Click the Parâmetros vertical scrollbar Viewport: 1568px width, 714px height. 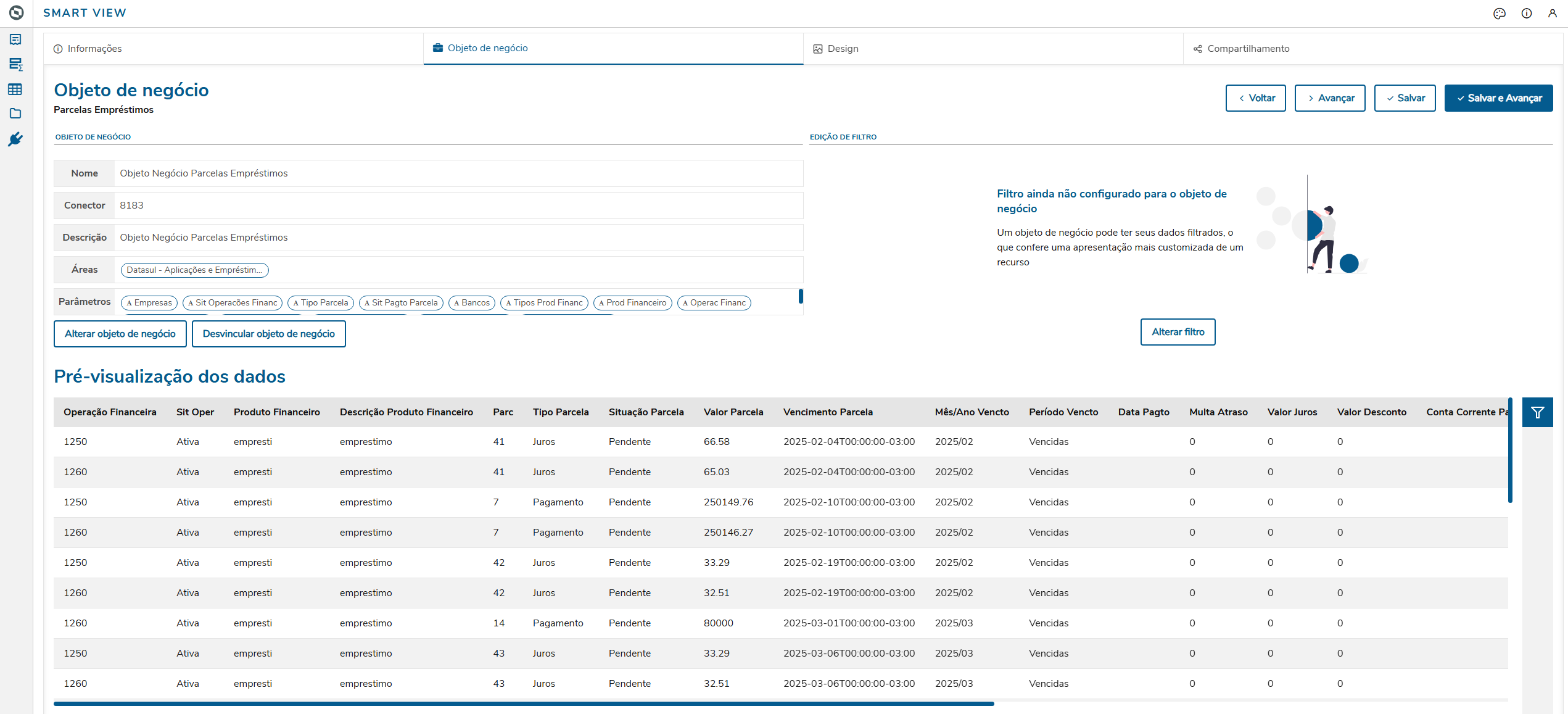[x=801, y=296]
